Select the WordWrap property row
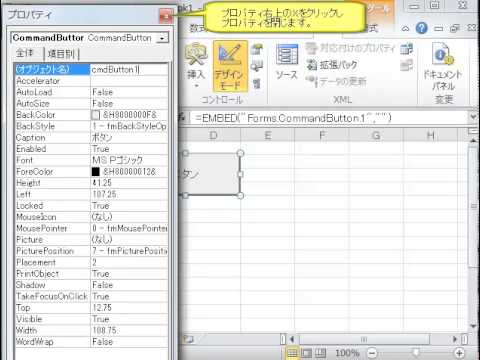This screenshot has width=480, height=360. tap(91, 341)
